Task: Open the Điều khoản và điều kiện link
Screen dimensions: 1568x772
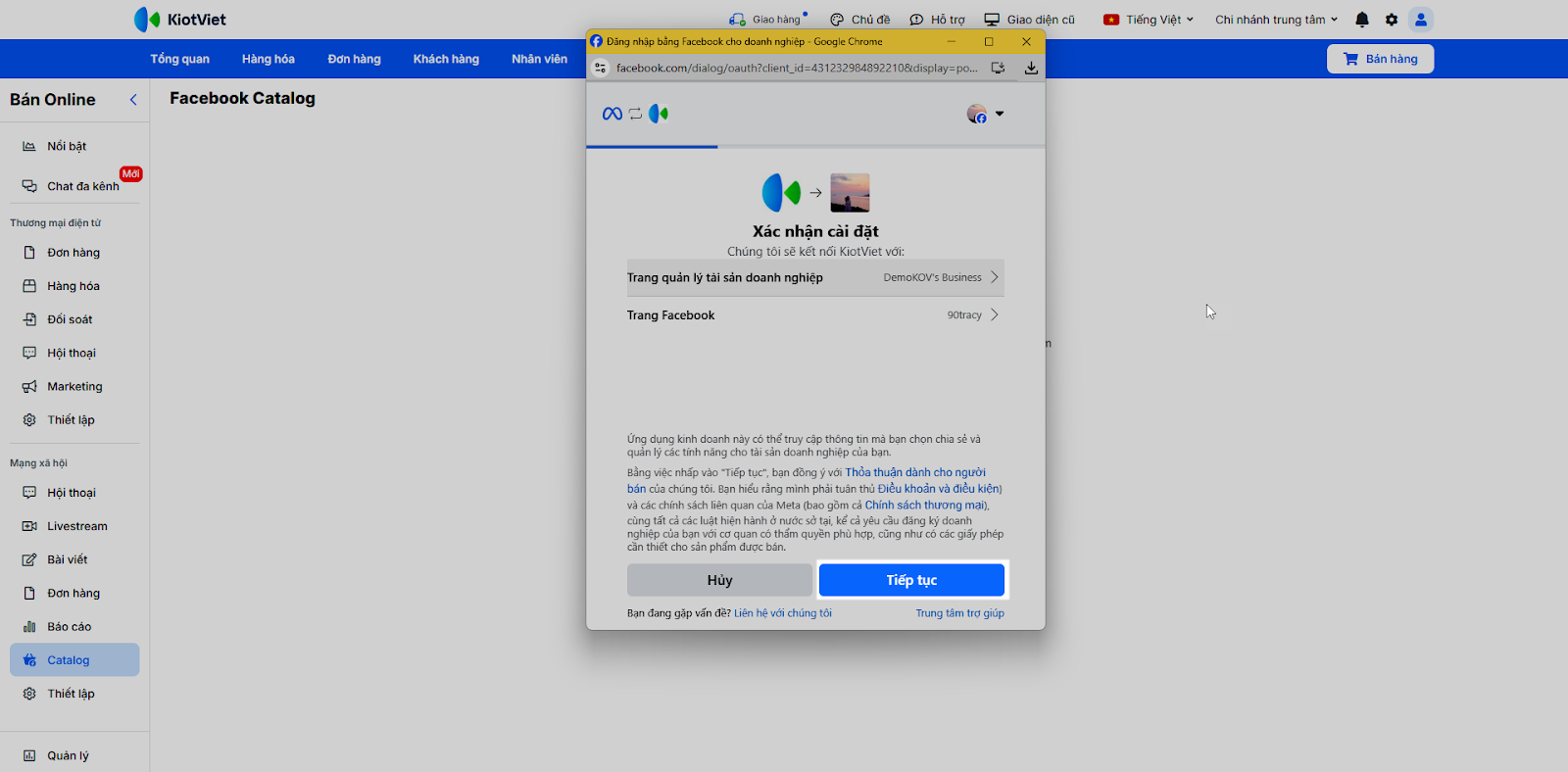Action: pos(939,489)
